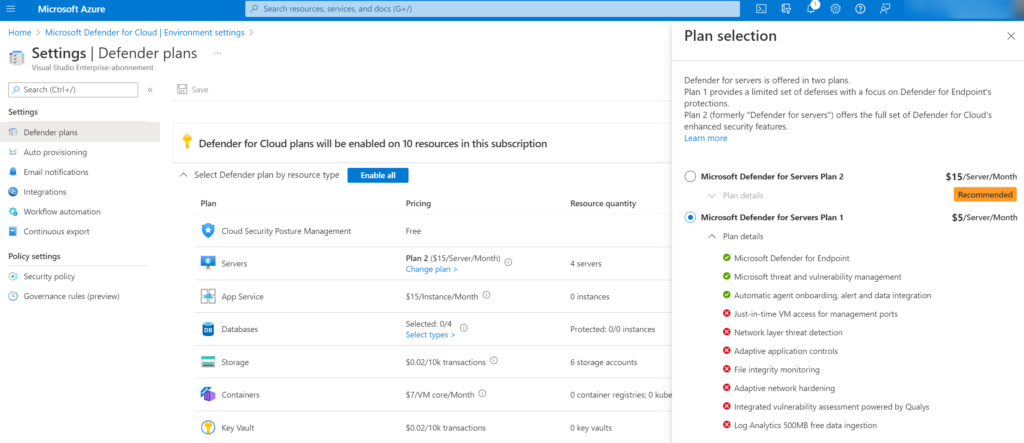This screenshot has width=1024, height=443.
Task: Click 'Adaptive network hardening' feature row
Action: coord(778,388)
